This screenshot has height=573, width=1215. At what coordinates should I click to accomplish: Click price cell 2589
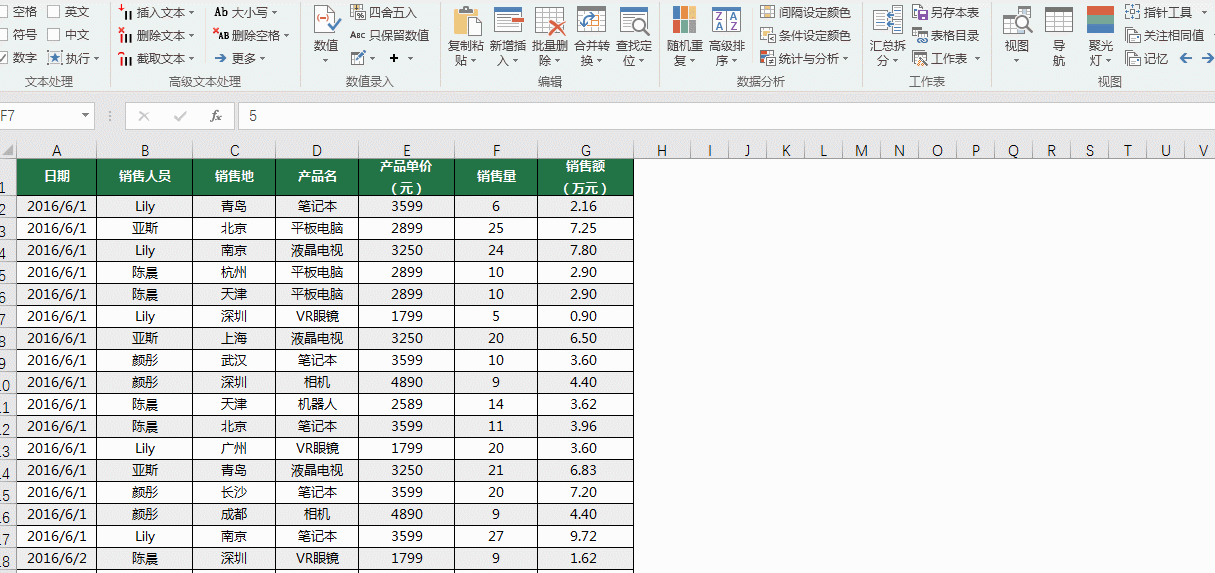pos(406,404)
